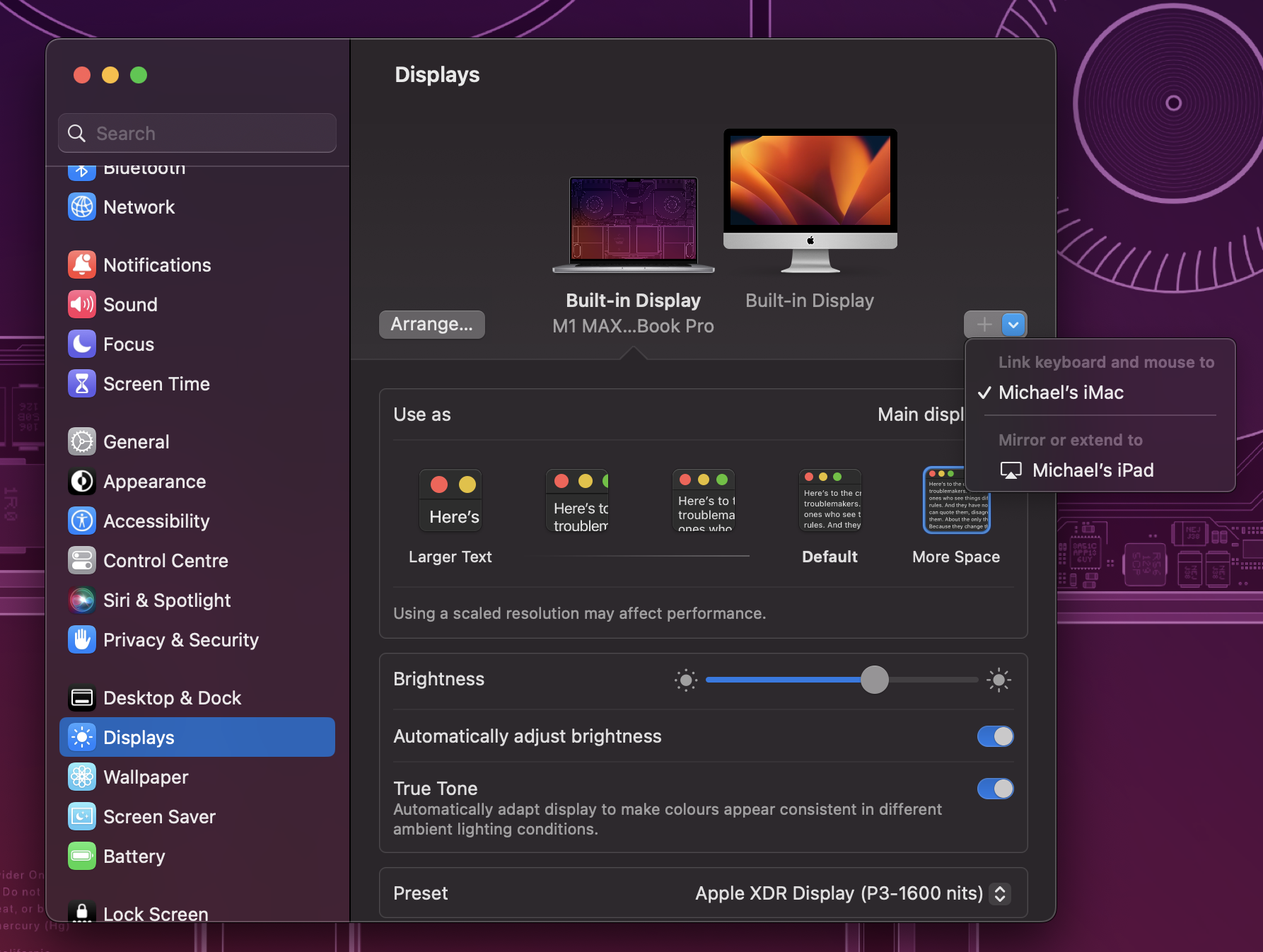1263x952 pixels.
Task: Open the add display dropdown arrow
Action: (1013, 325)
